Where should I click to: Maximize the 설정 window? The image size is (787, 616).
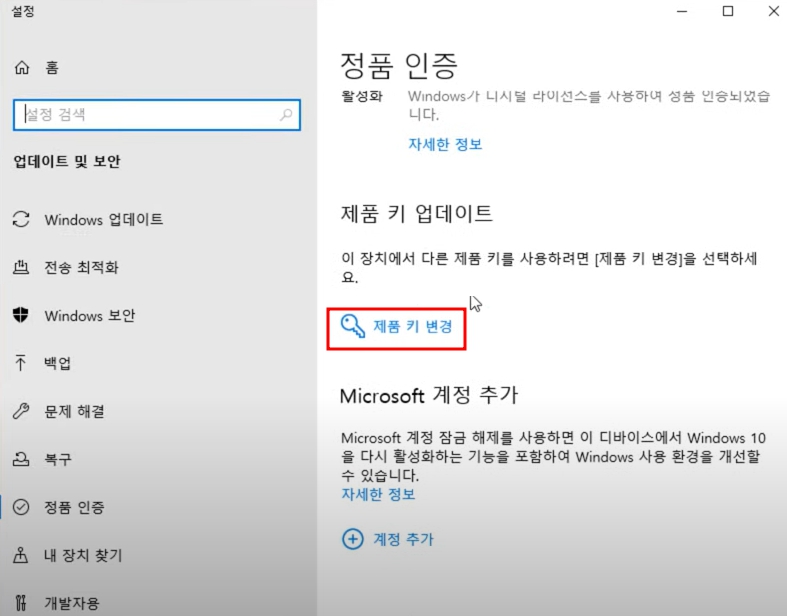(728, 11)
